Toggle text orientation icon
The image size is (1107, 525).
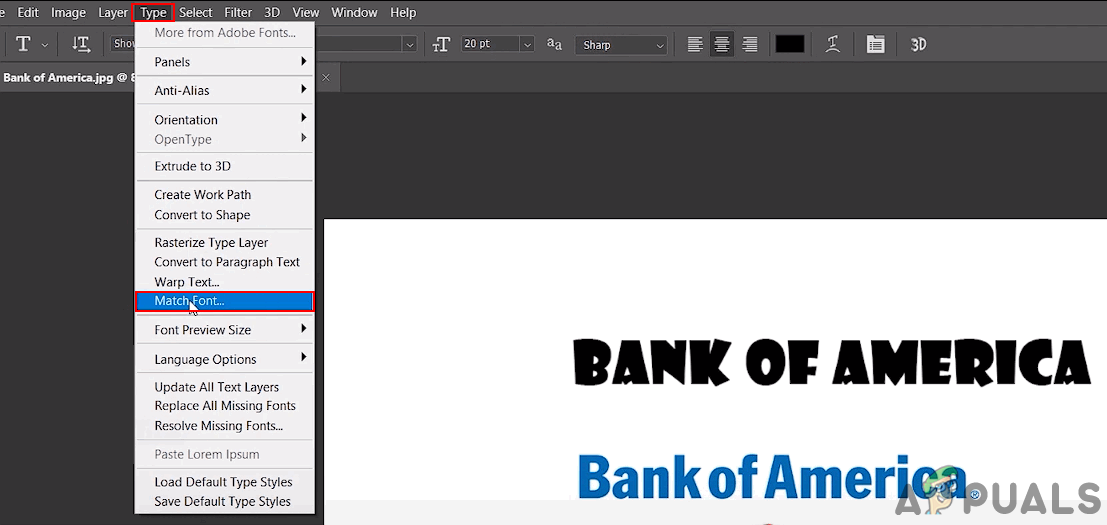(x=81, y=44)
